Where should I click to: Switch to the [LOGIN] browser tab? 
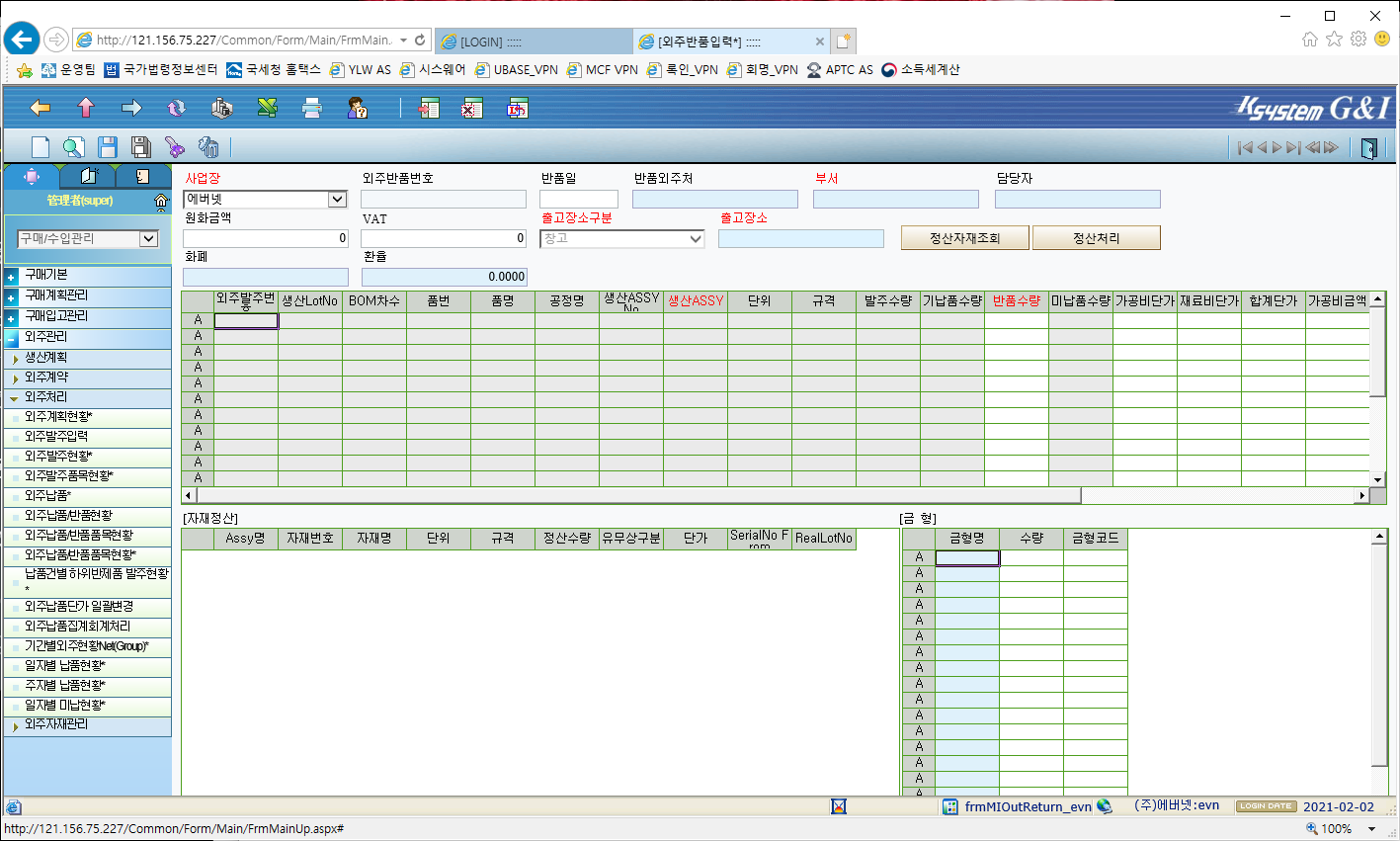click(x=533, y=42)
